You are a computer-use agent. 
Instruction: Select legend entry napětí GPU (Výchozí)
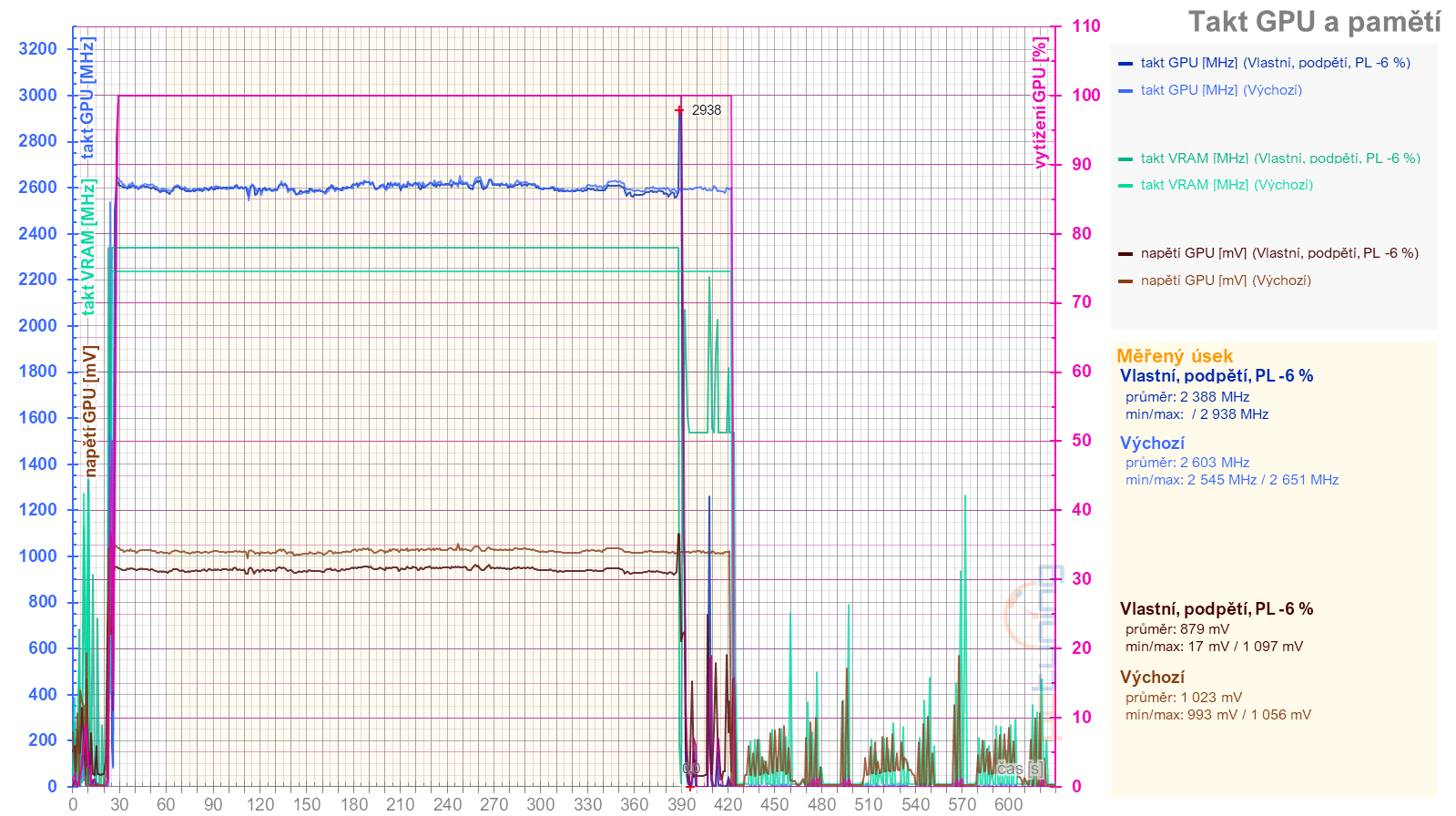(1226, 280)
